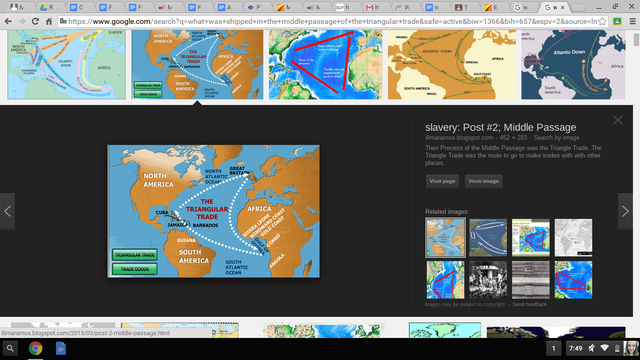The image size is (640, 360).
Task: Switch to the tab labeled T
Action: pyautogui.click(x=463, y=7)
